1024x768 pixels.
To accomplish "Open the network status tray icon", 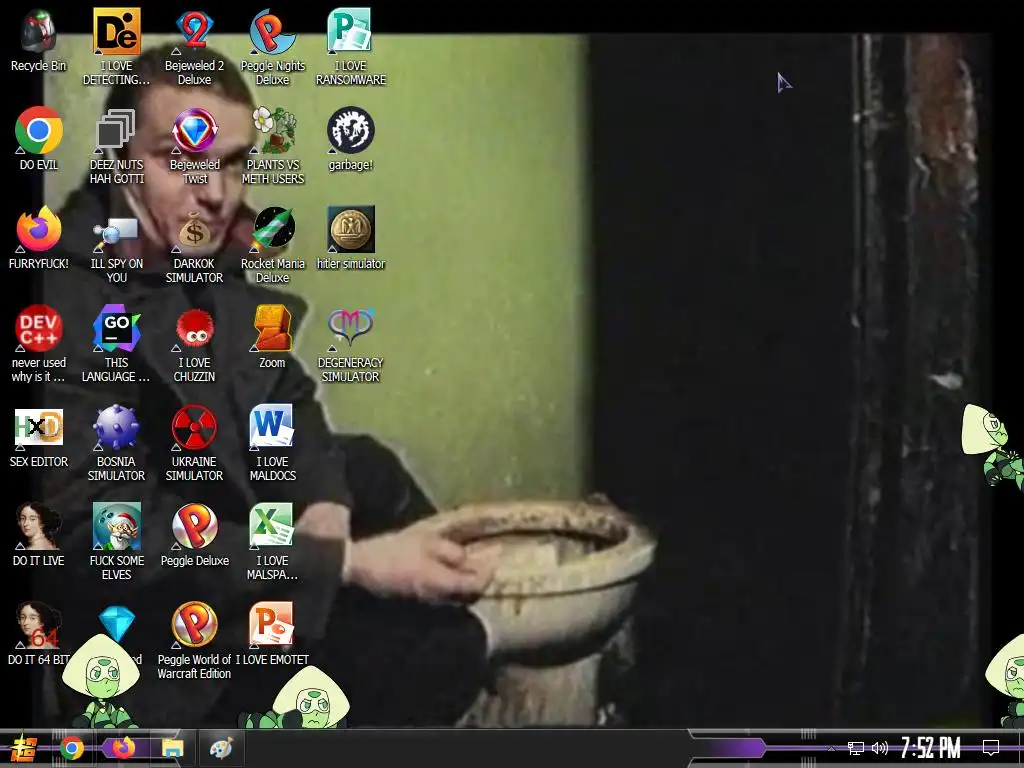I will point(856,748).
